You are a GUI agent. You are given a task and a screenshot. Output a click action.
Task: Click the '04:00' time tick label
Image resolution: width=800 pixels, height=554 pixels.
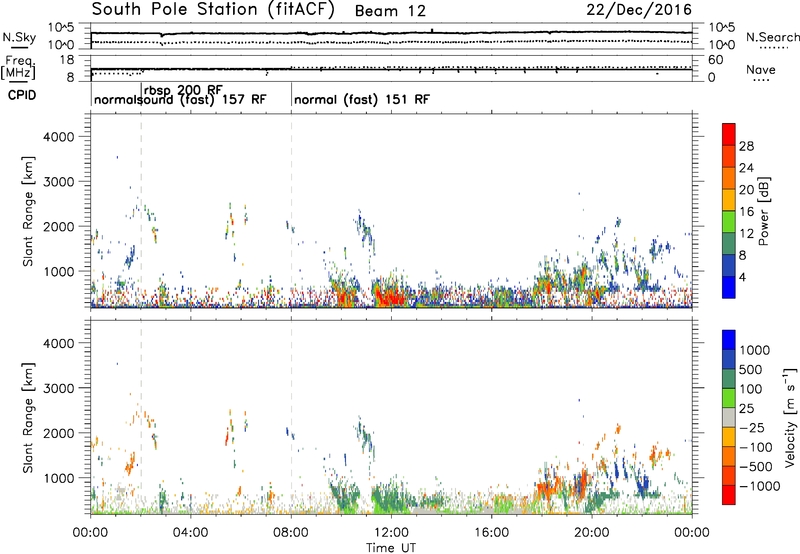[191, 533]
